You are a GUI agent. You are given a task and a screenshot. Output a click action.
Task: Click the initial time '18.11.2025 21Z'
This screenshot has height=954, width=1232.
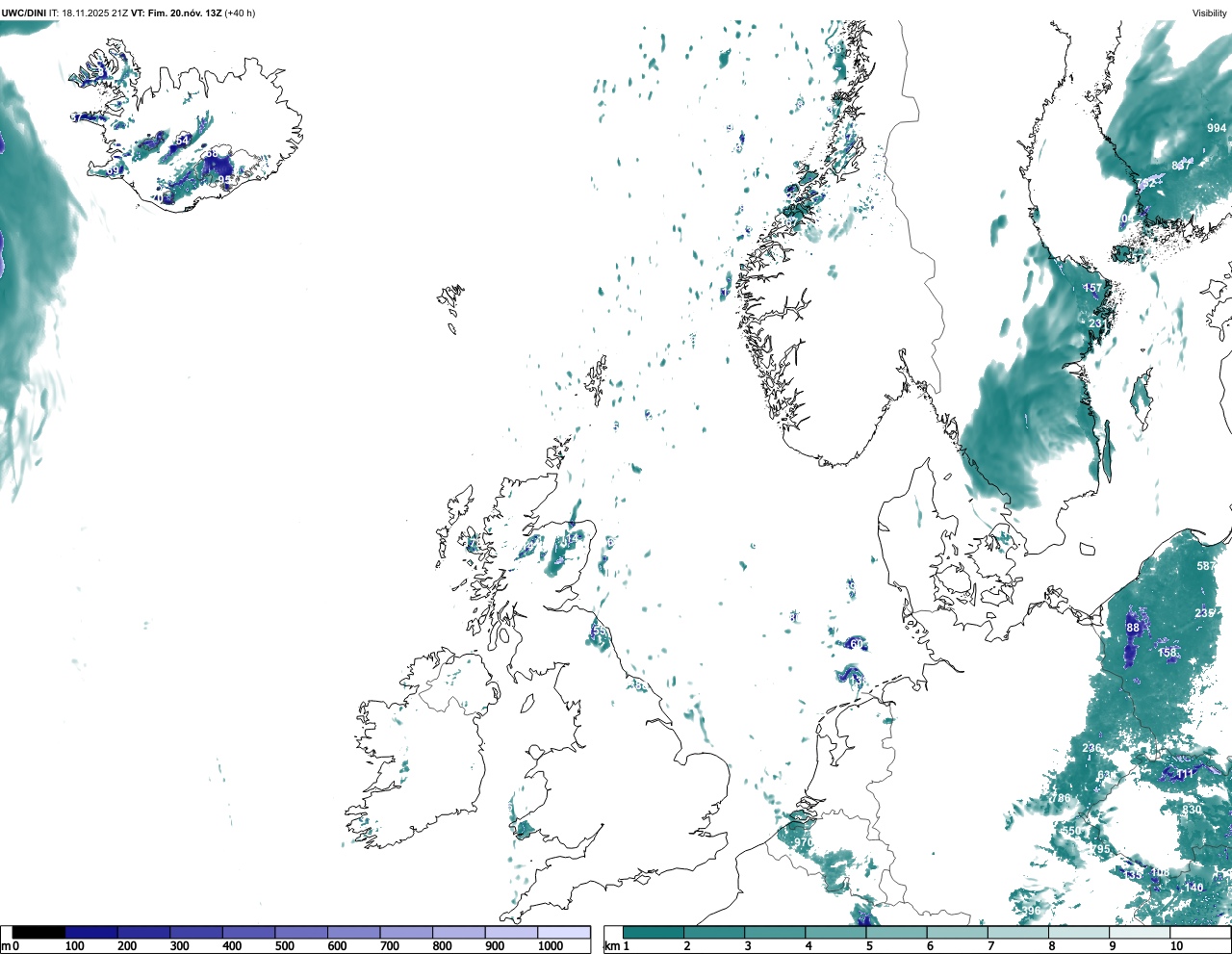coord(95,13)
